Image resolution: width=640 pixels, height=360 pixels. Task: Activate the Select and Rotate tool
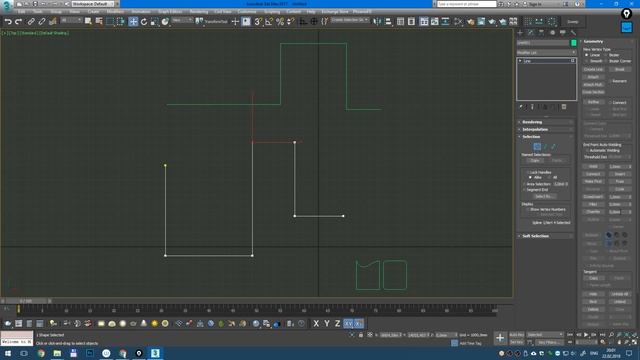point(144,22)
